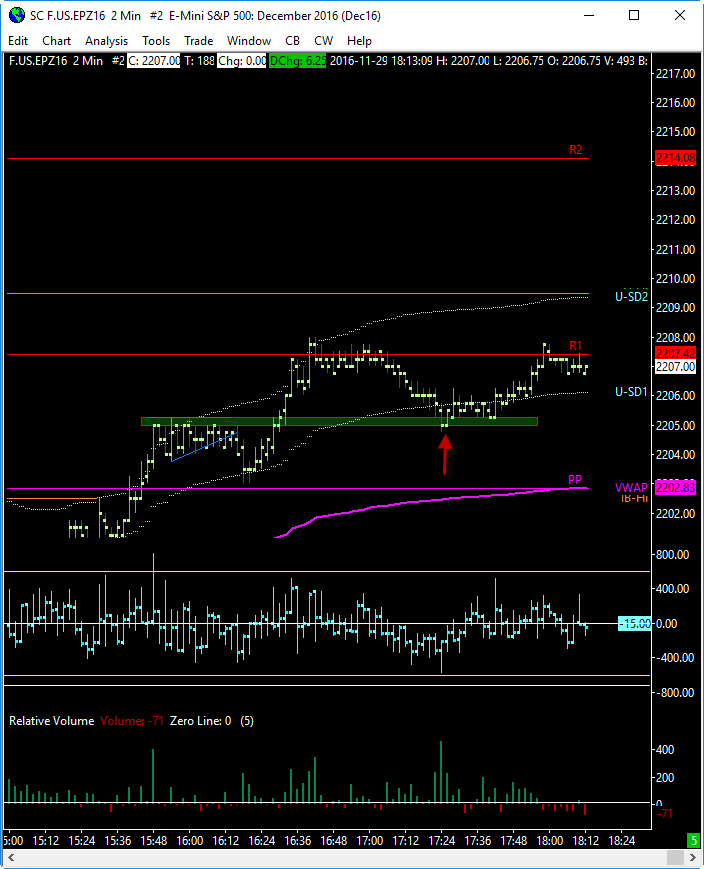Click the 15:48 time axis label
Viewport: 704px width, 869px height.
click(154, 841)
